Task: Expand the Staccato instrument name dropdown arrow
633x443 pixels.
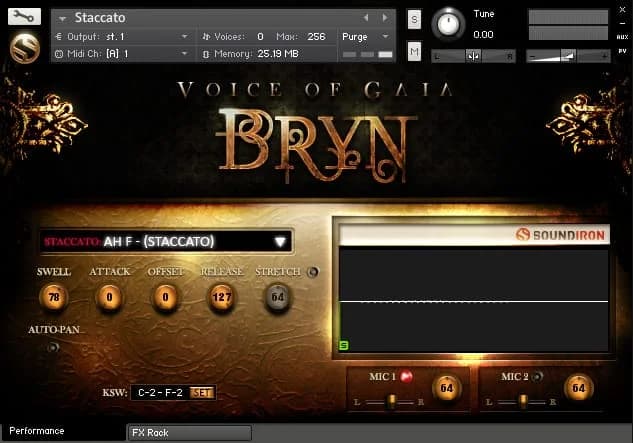Action: 63,19
